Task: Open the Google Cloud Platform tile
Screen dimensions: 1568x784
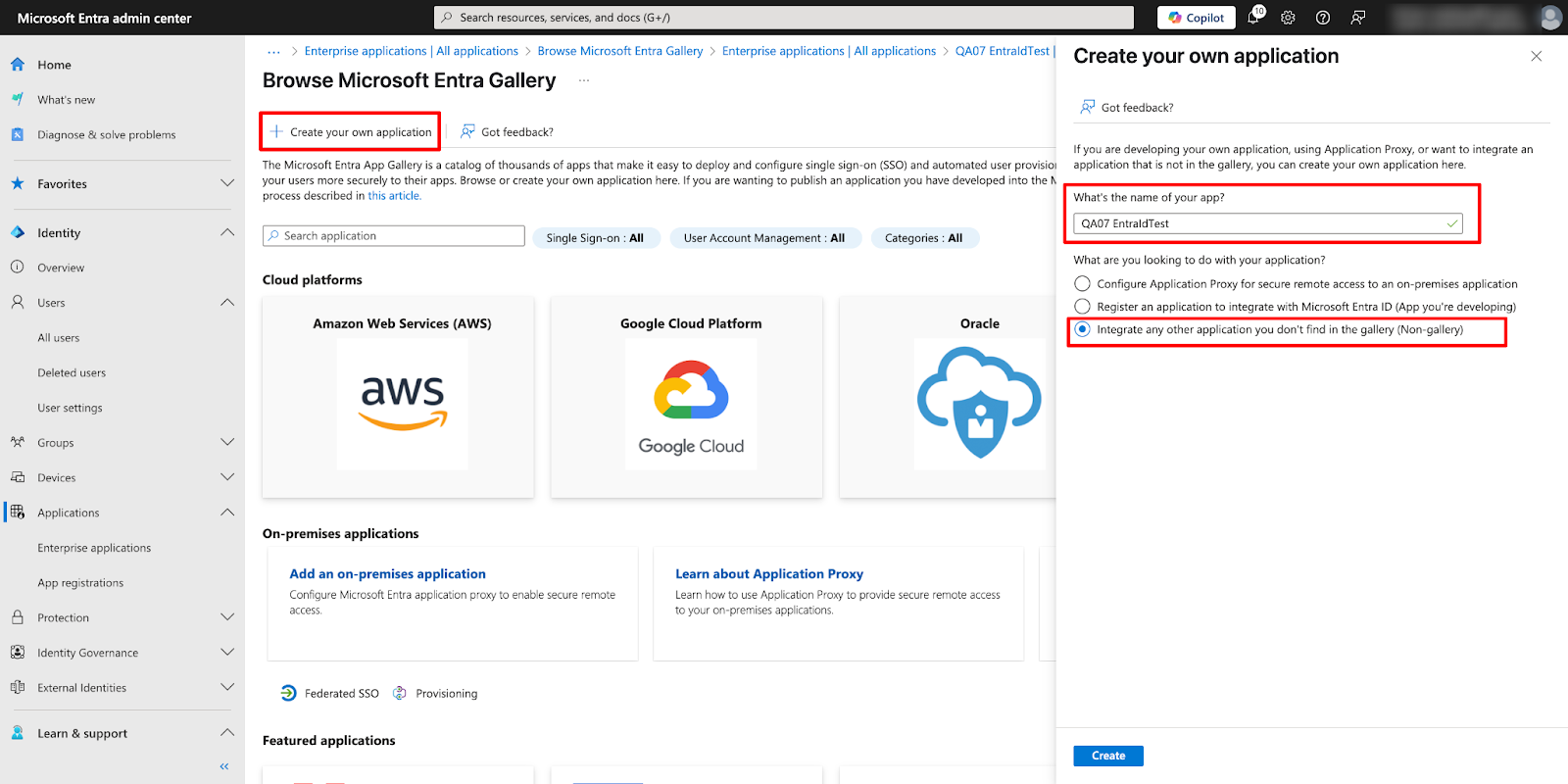Action: tap(687, 397)
